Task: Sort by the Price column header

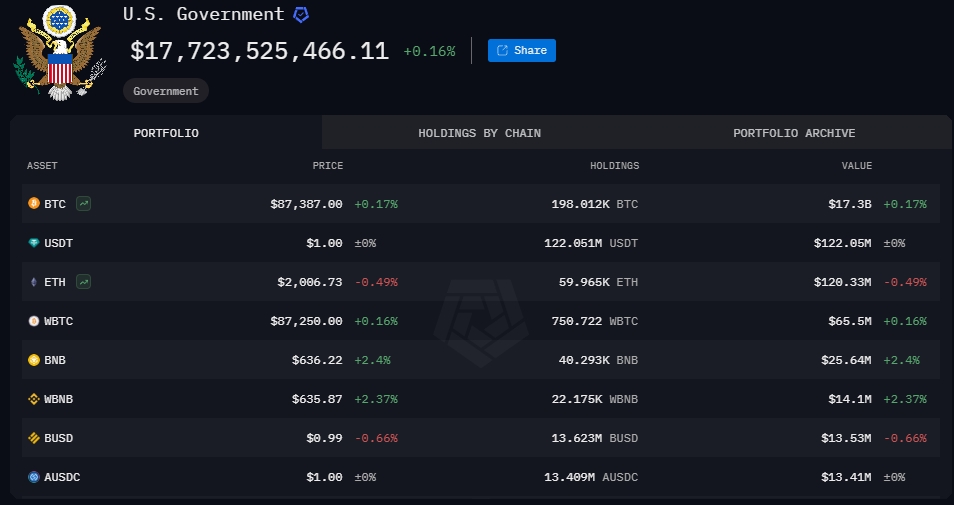Action: coord(328,165)
